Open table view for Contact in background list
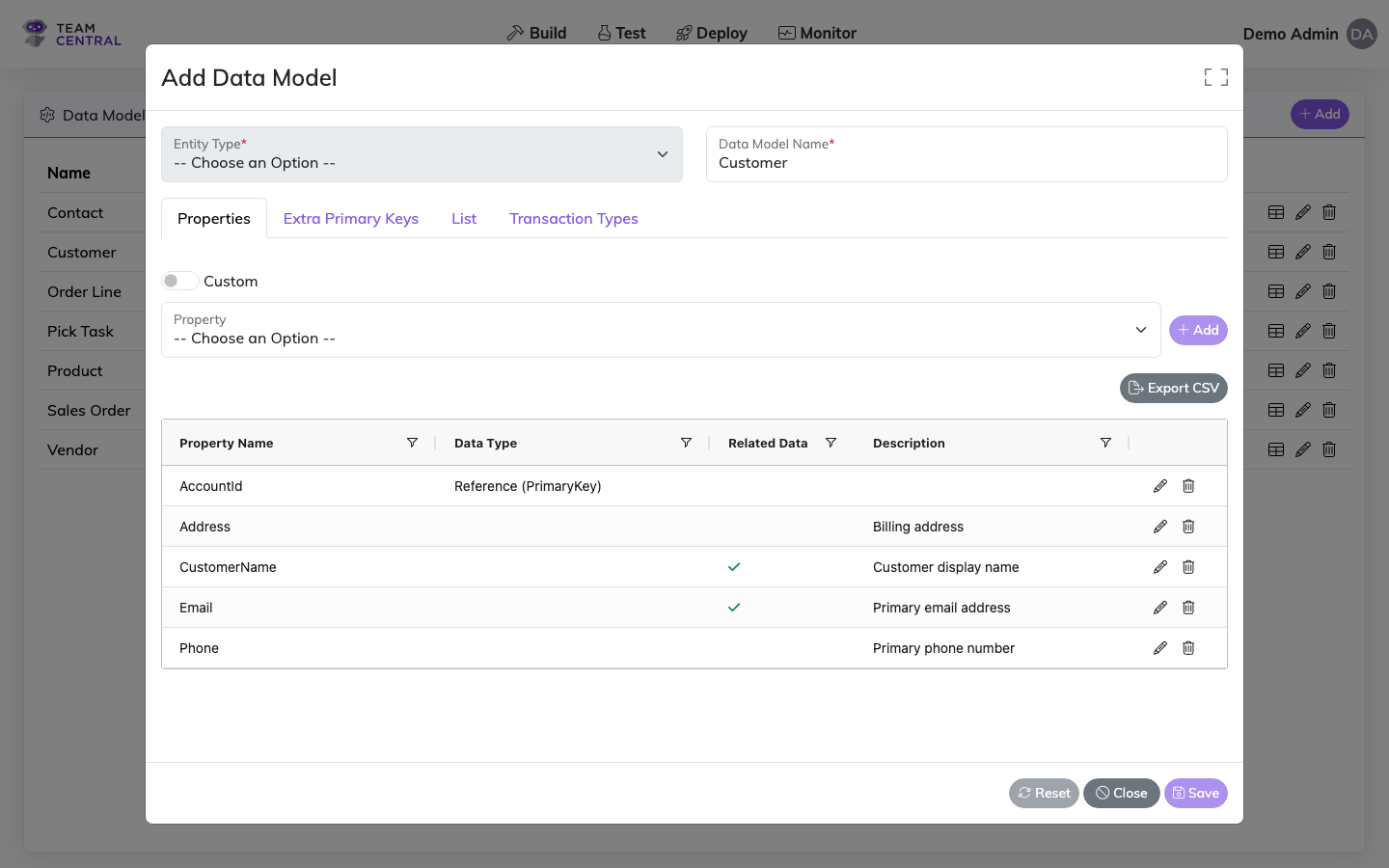The height and width of the screenshot is (868, 1389). tap(1276, 212)
